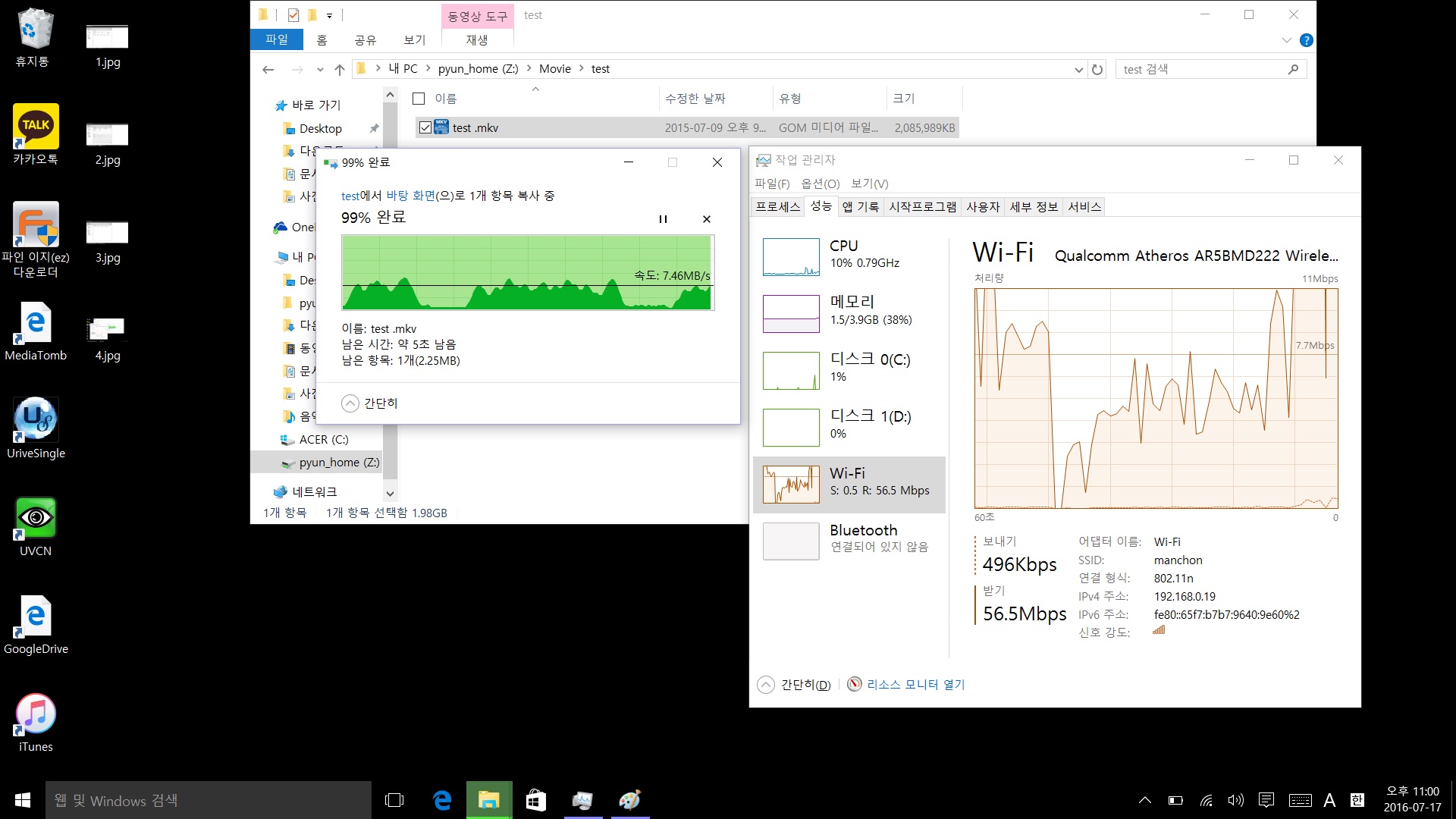Open UriveSingle desktop shortcut

[36, 428]
